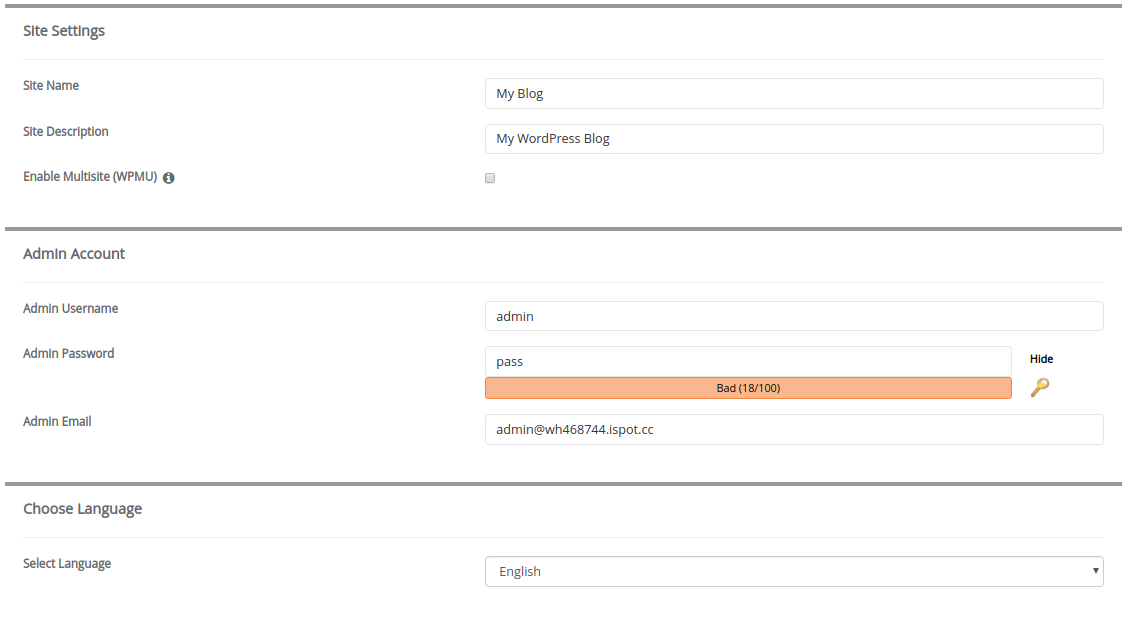Screen dimensions: 1129x622
Task: Select the Admin Password field
Action: point(748,361)
